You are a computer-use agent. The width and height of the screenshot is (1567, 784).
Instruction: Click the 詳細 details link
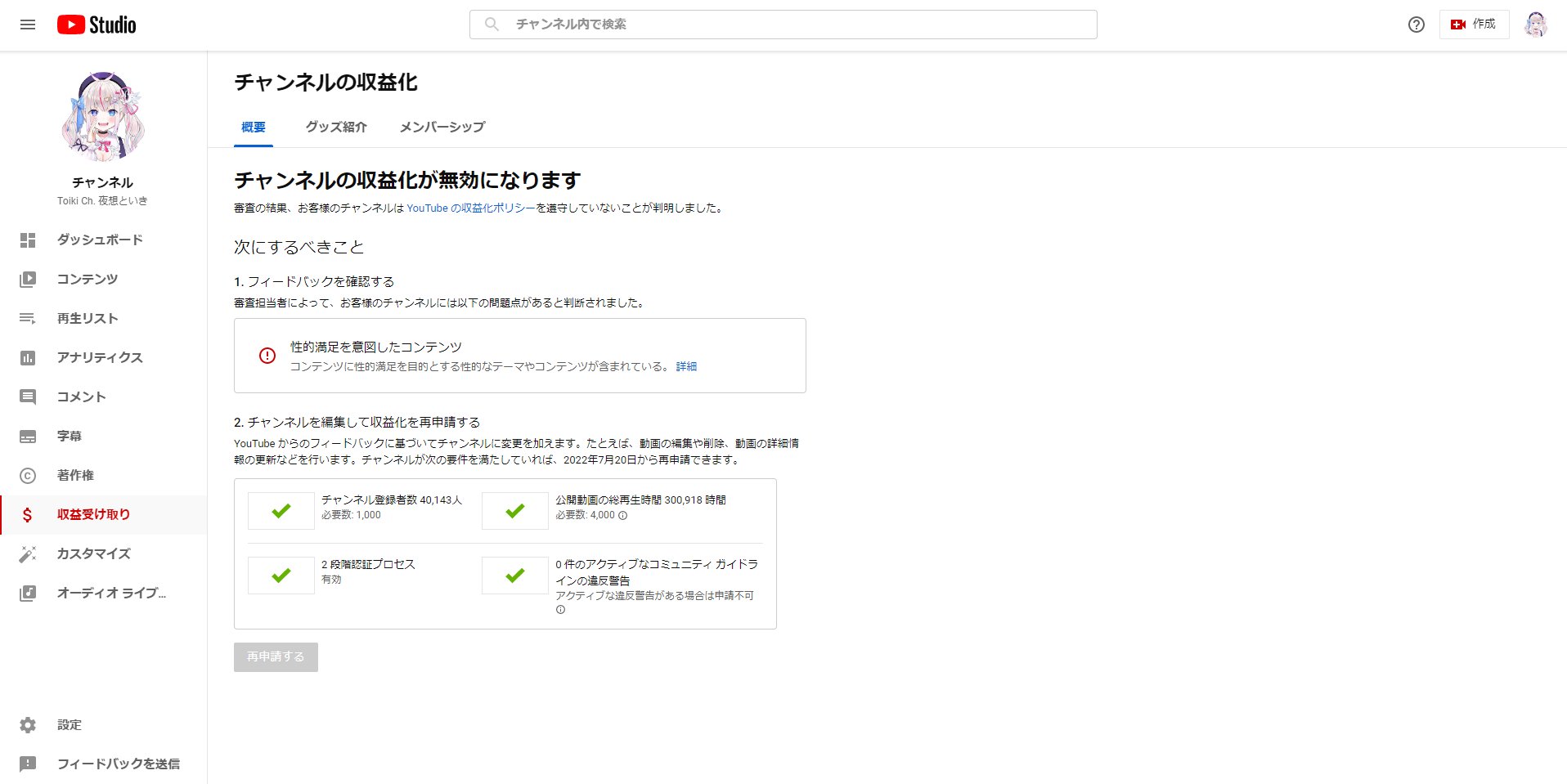tap(686, 366)
